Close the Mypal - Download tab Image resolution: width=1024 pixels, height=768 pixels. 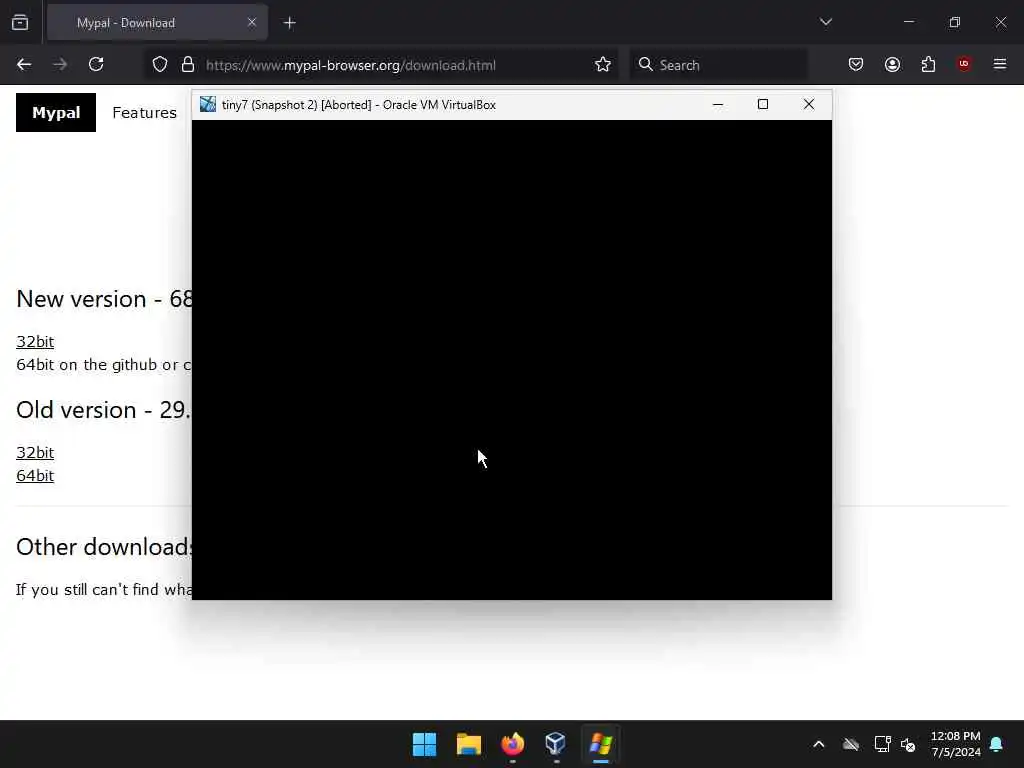251,23
